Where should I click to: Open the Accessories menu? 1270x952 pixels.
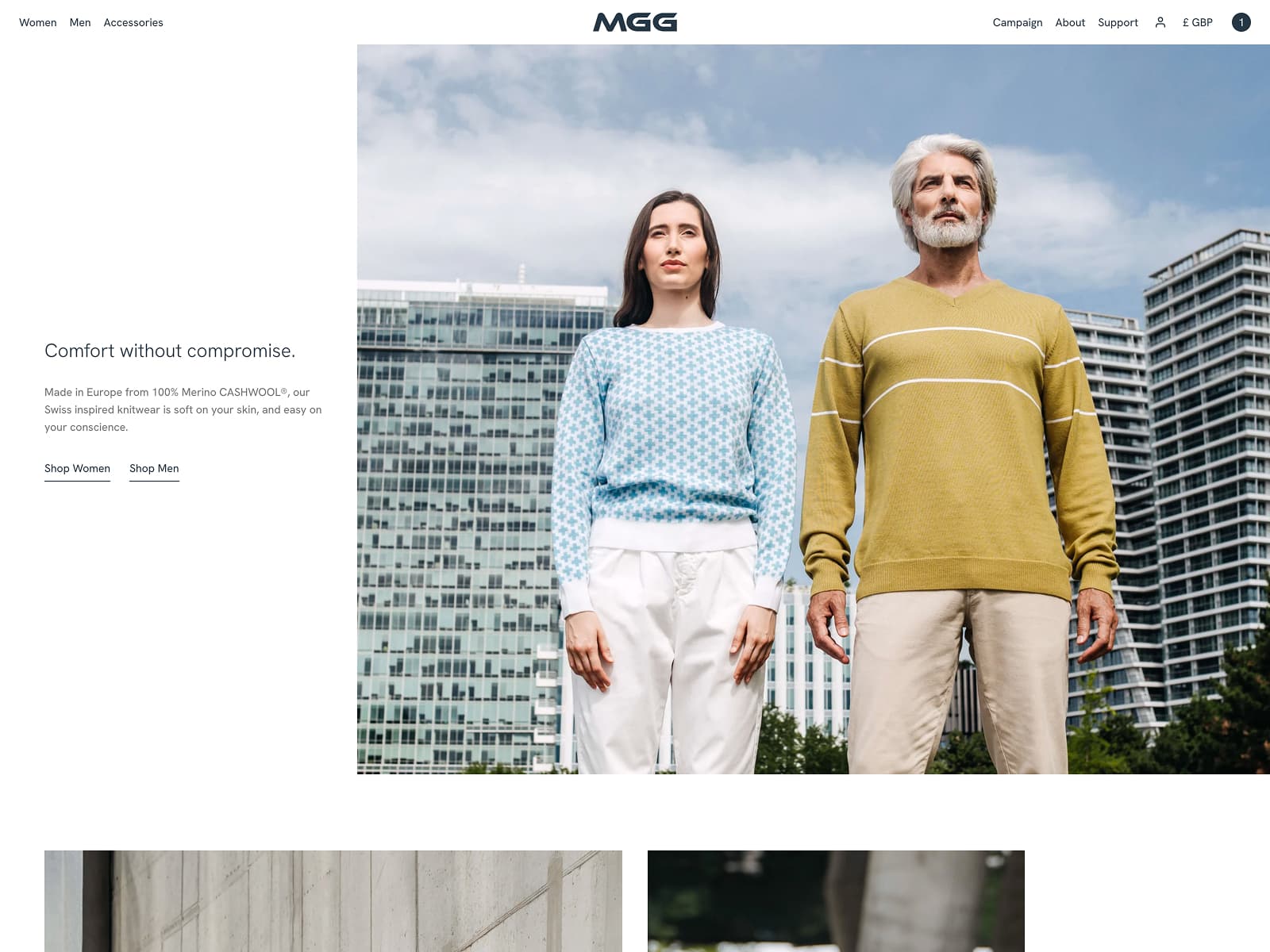(x=133, y=22)
